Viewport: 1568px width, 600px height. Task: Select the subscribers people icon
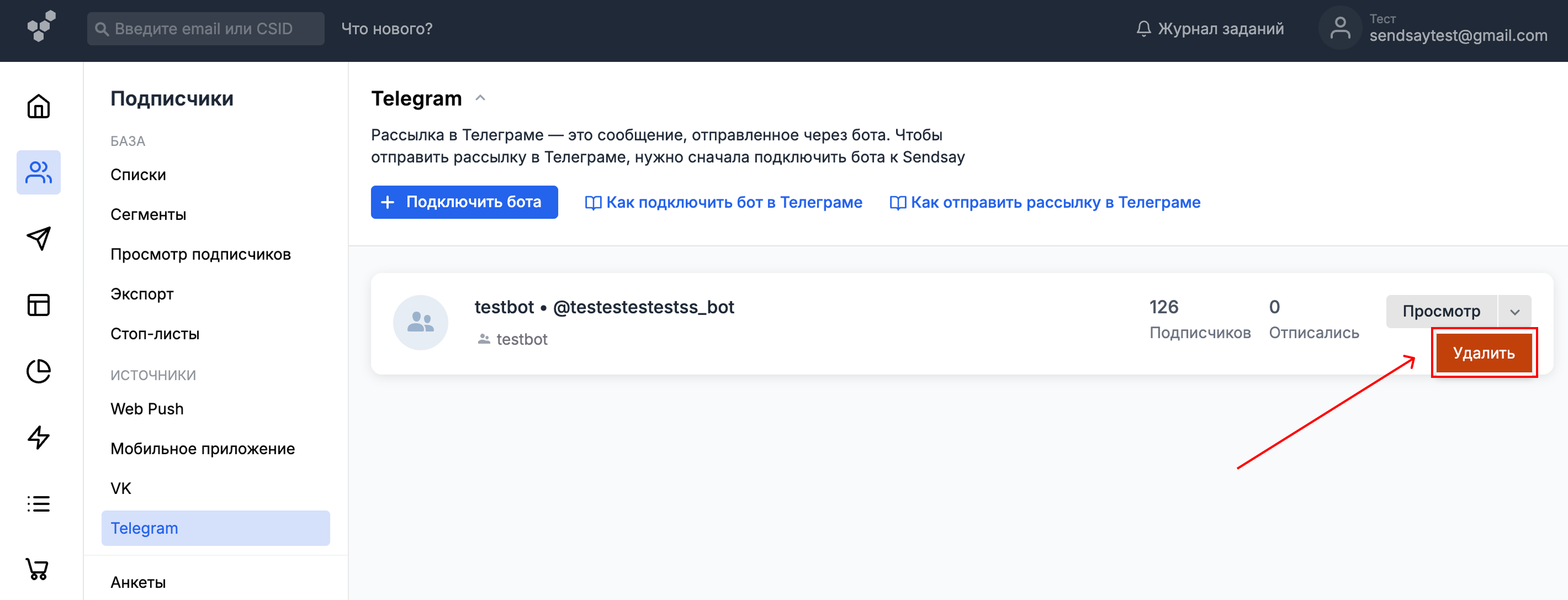38,173
